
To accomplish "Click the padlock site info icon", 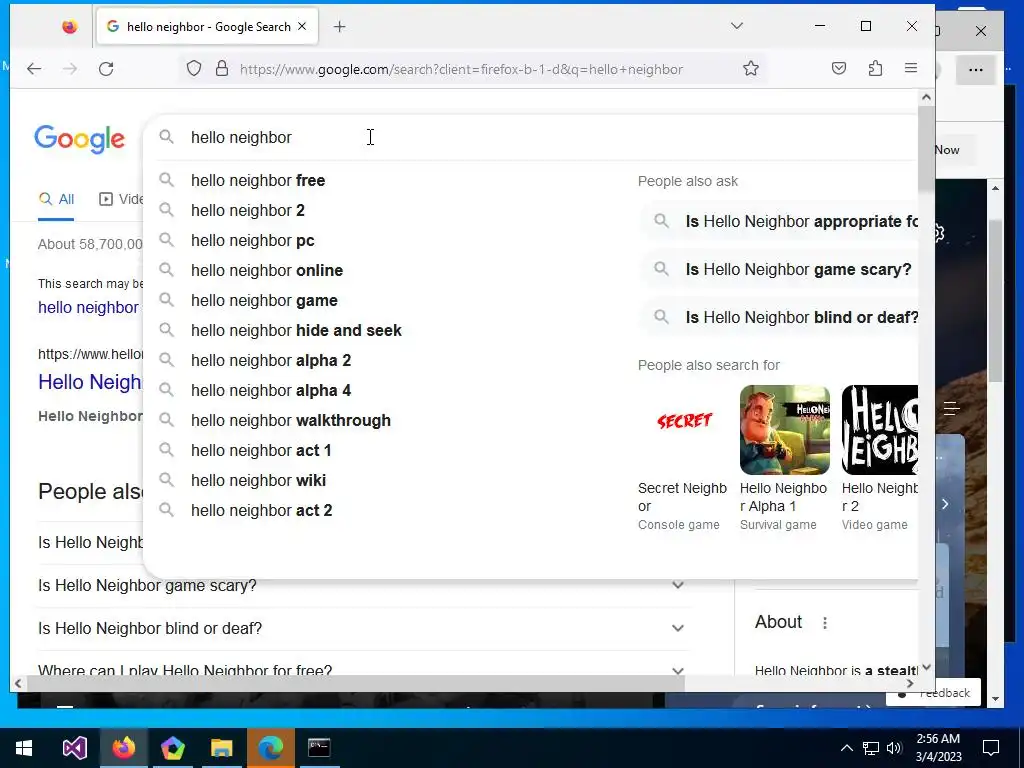I will (222, 69).
